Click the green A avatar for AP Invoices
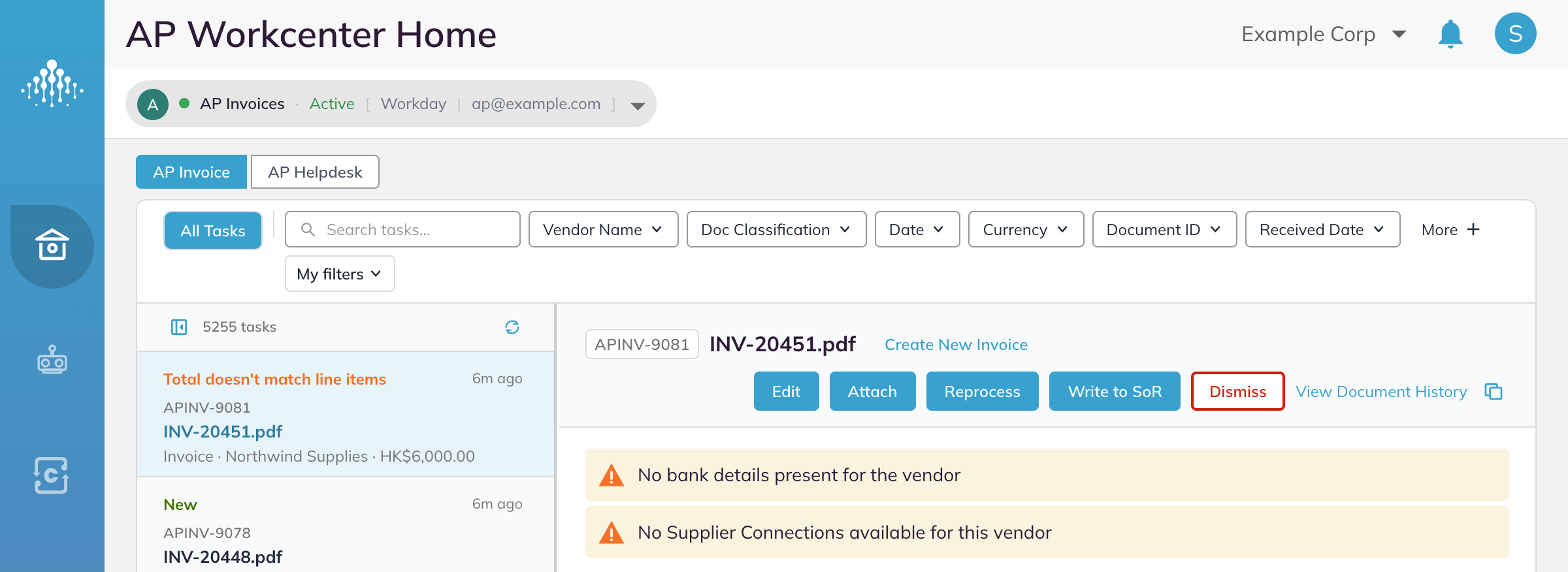The image size is (1568, 572). tap(153, 104)
